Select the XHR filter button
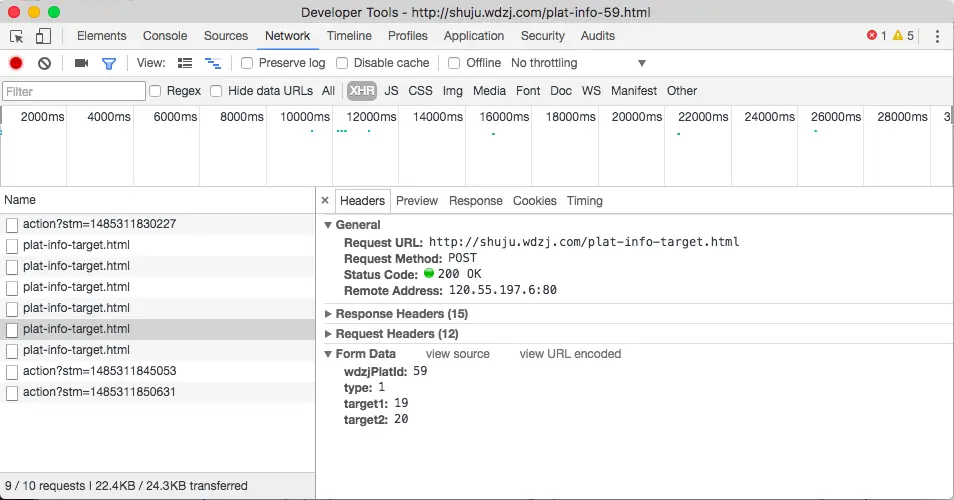The width and height of the screenshot is (954, 500). click(x=362, y=91)
